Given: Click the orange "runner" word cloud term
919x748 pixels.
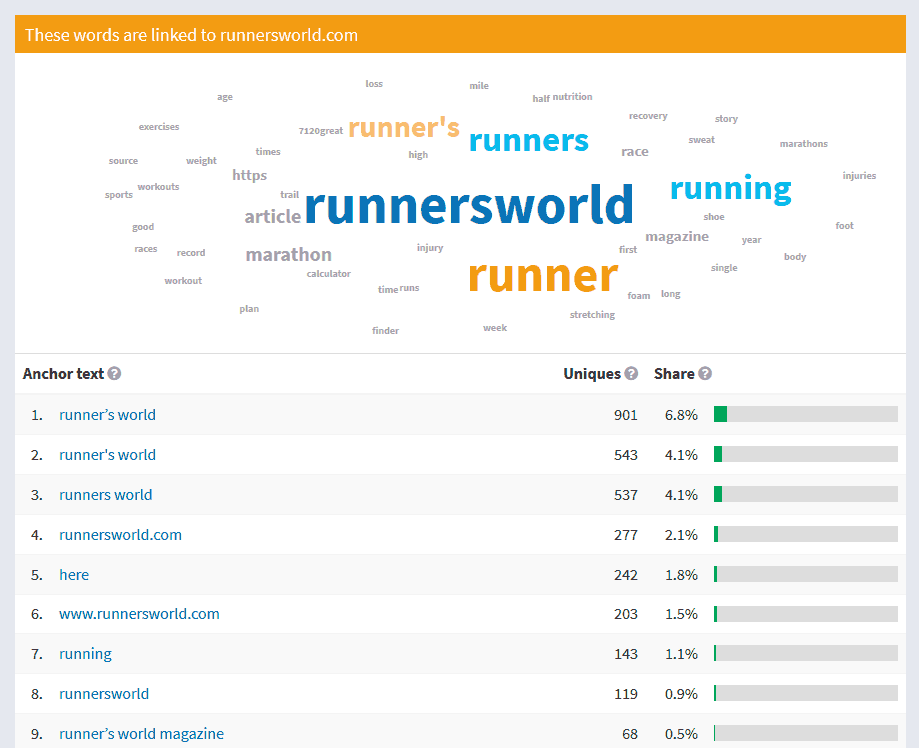Looking at the screenshot, I should (x=543, y=276).
